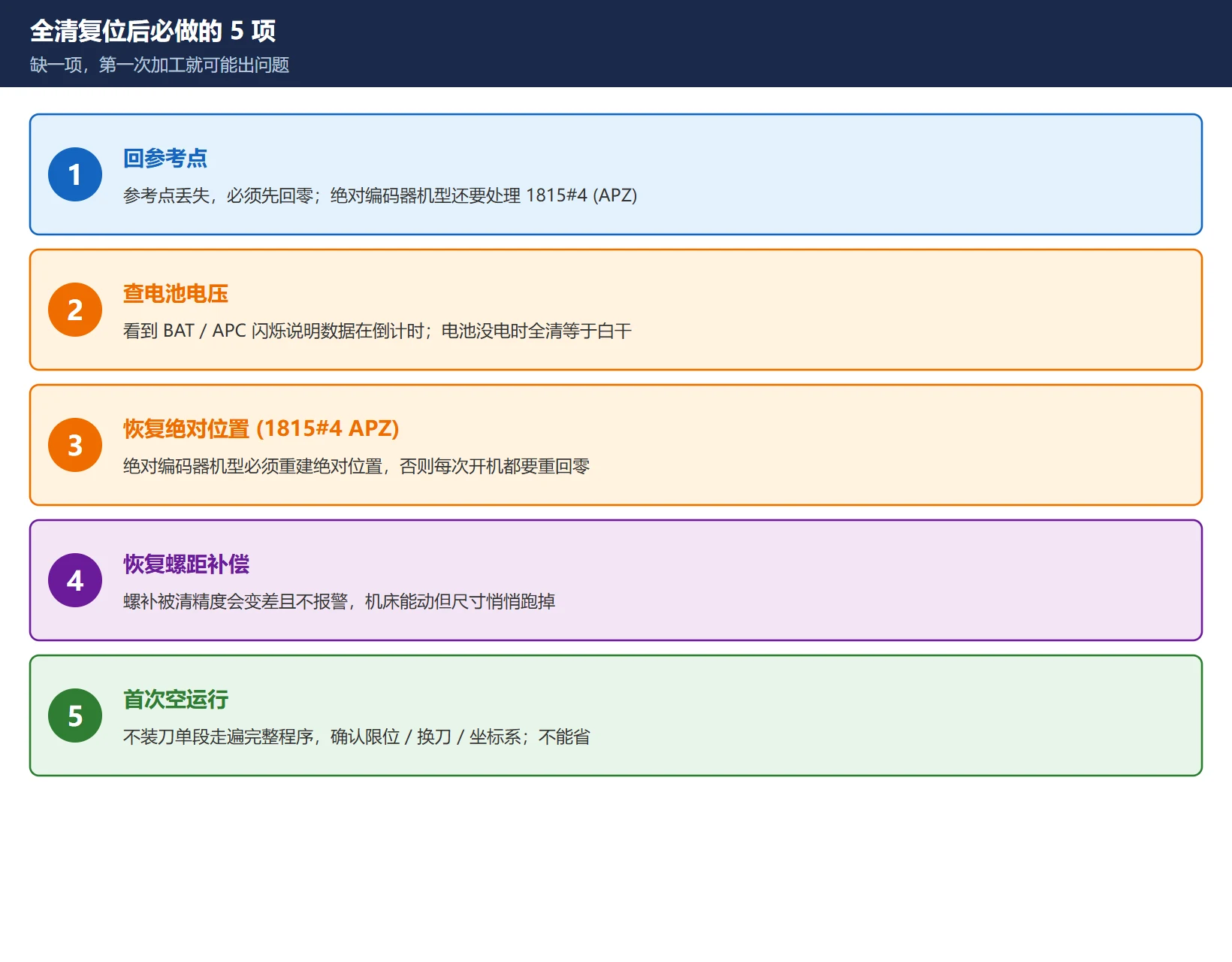
Task: Select the heading 查电池电压
Action: click(176, 294)
